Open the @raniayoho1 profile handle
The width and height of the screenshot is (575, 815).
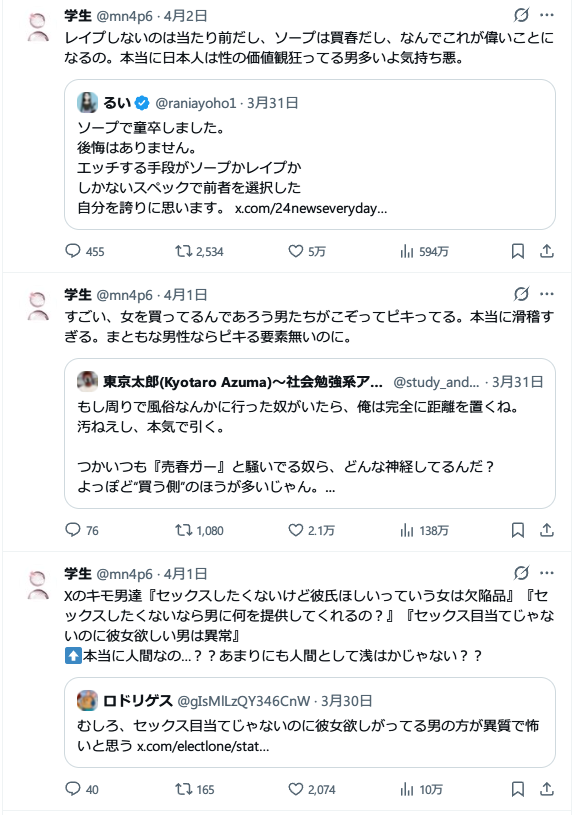coord(195,103)
